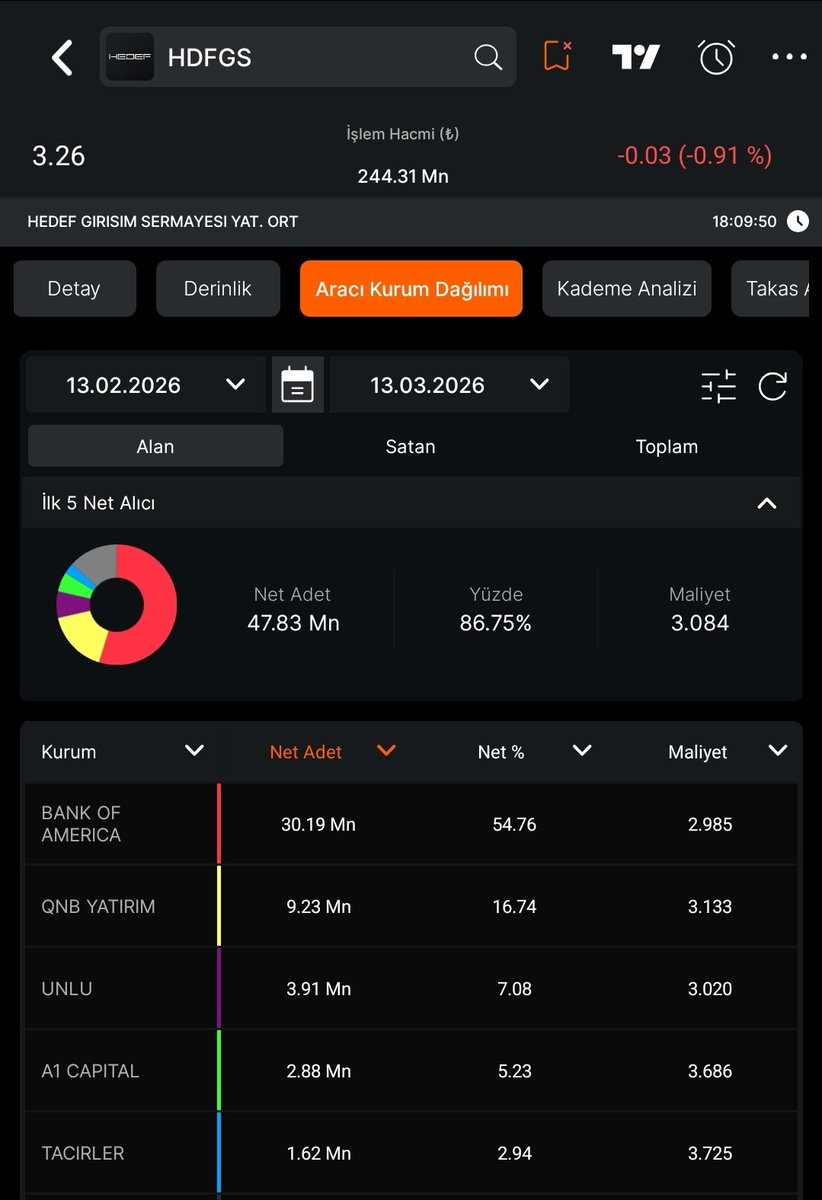822x1200 pixels.
Task: Switch to the Toplam segment
Action: [x=667, y=446]
